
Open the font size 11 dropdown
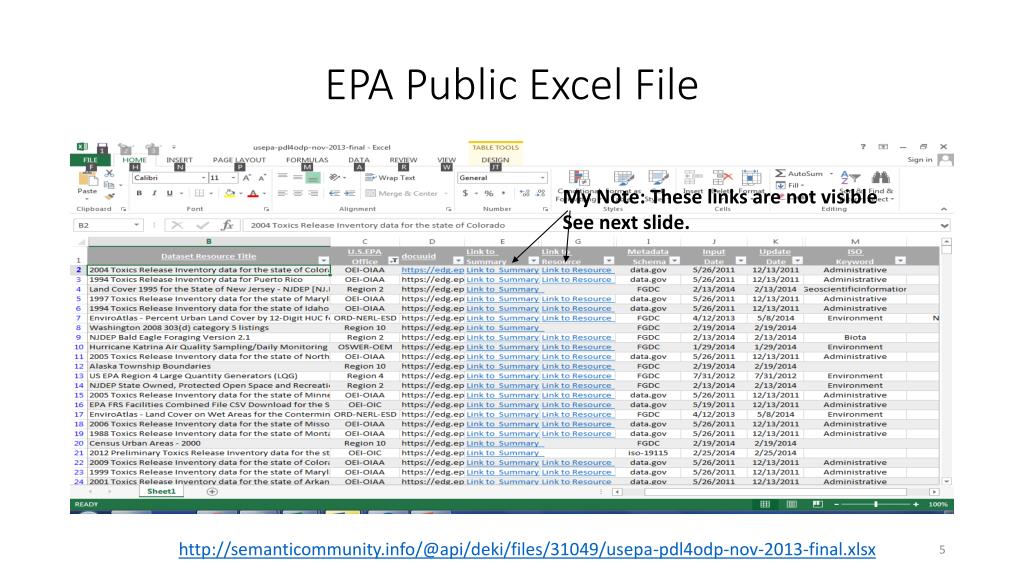point(233,178)
